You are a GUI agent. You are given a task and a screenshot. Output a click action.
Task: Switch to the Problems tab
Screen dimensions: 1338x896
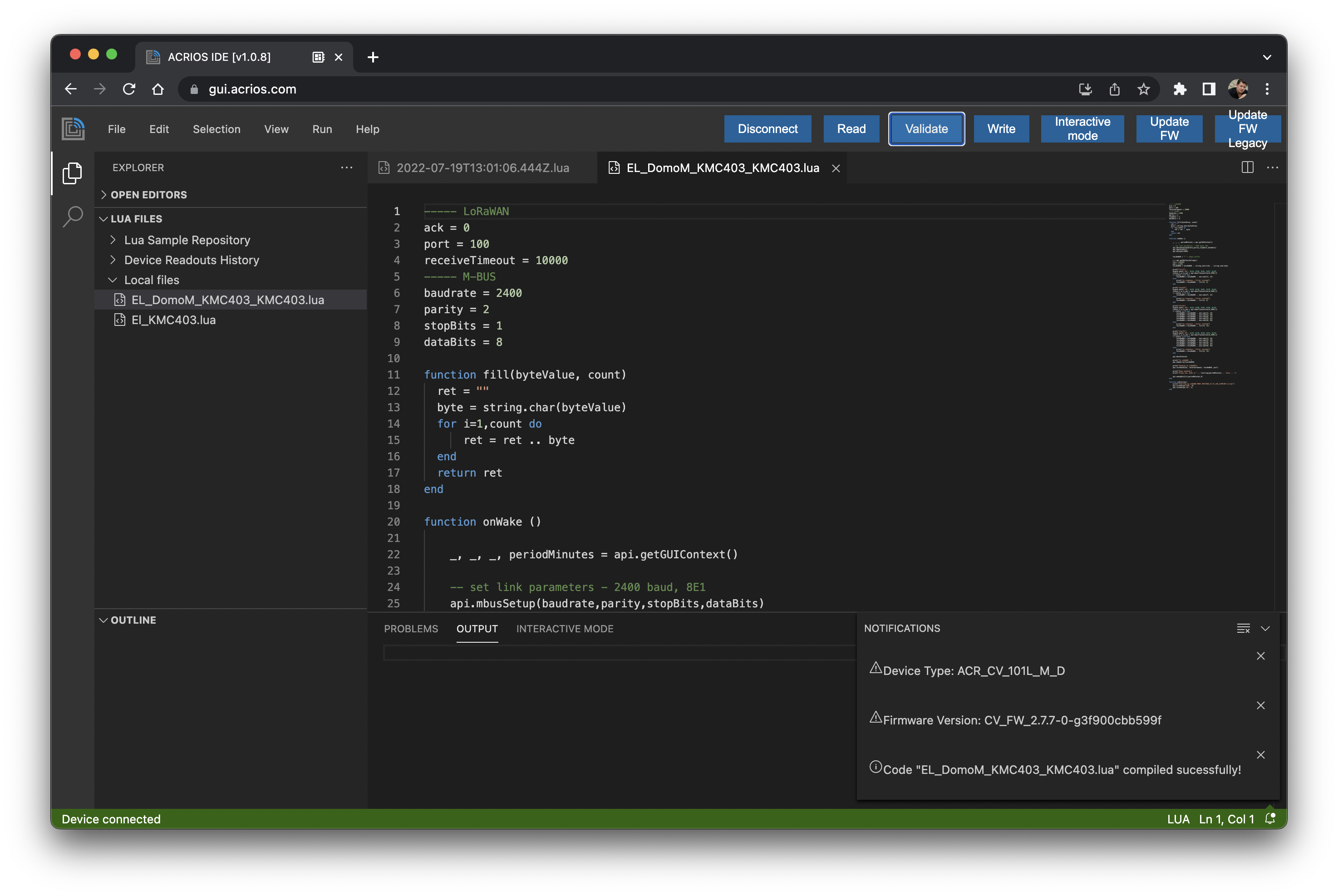410,628
